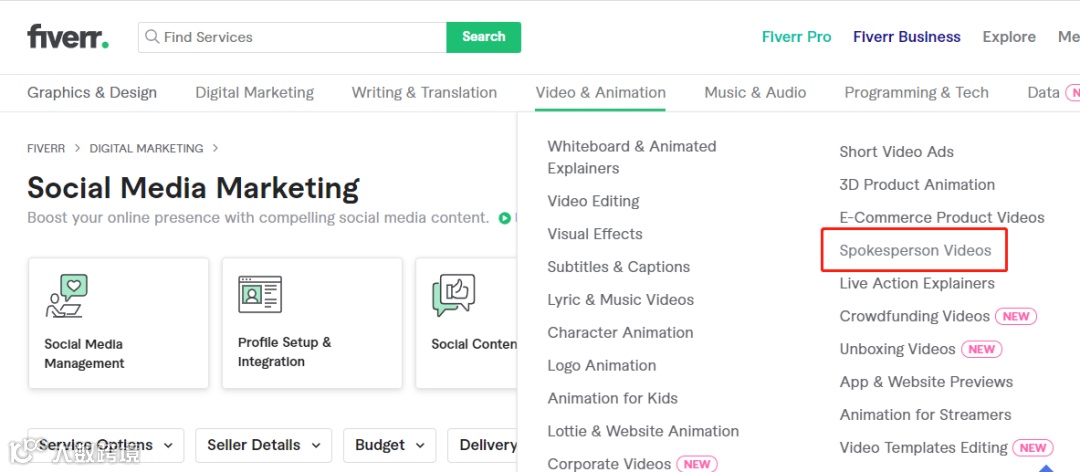Click Social Media Marketing page heading

[x=193, y=188]
